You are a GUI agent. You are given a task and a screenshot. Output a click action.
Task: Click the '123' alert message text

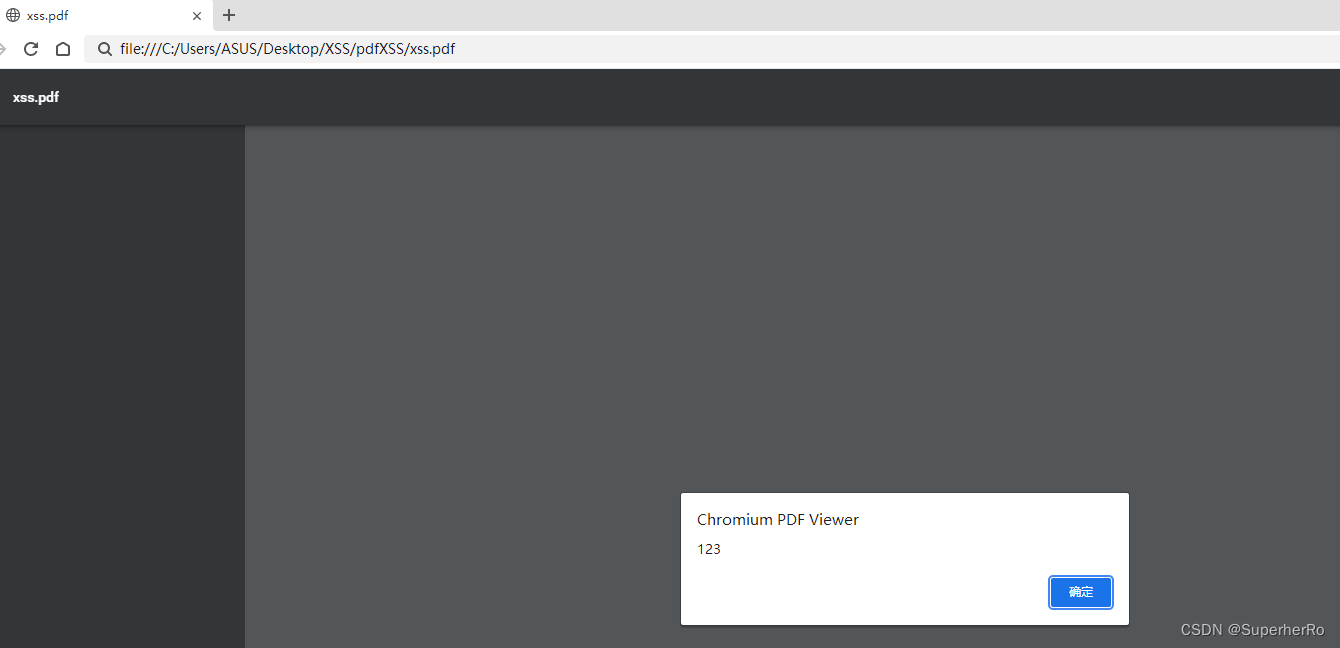tap(709, 549)
